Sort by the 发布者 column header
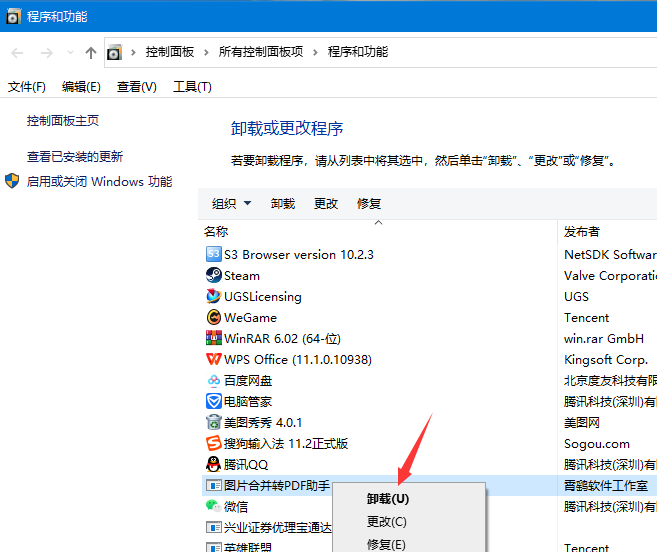The width and height of the screenshot is (657, 552). click(x=582, y=231)
